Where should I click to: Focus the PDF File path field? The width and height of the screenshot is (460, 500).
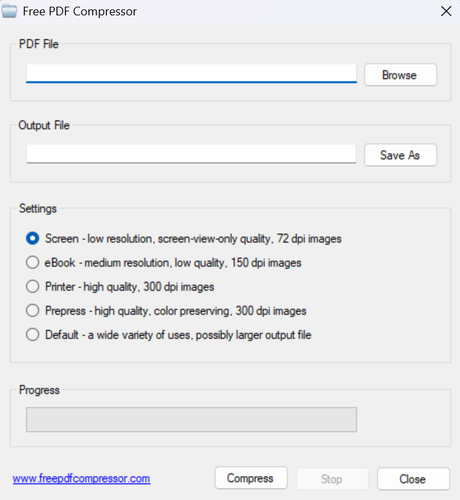[x=191, y=73]
